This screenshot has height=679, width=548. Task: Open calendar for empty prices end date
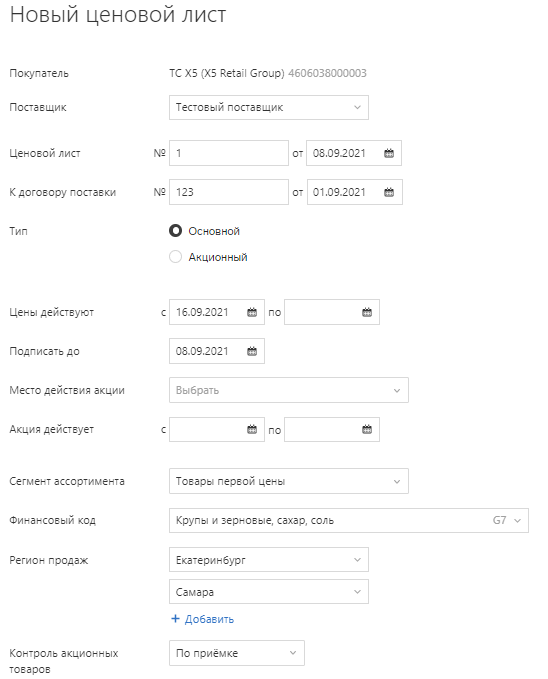367,312
